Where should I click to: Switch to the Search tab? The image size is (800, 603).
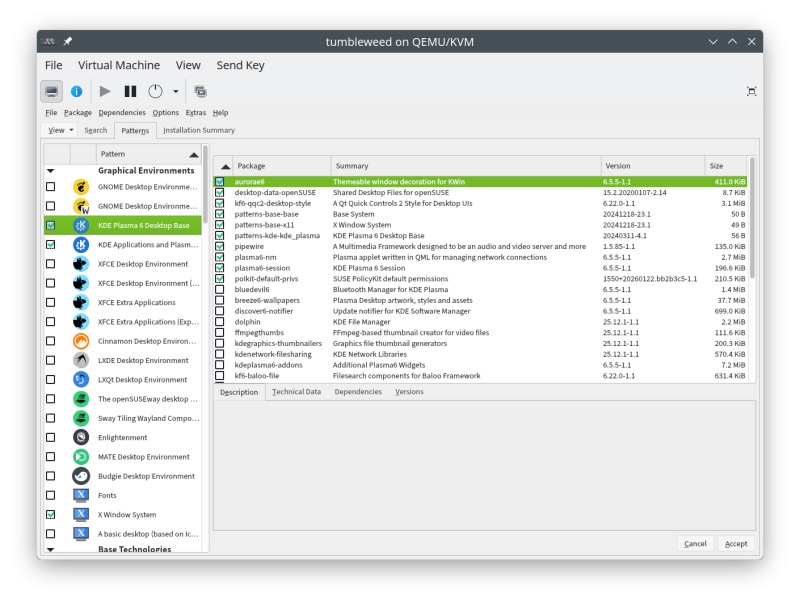(95, 130)
